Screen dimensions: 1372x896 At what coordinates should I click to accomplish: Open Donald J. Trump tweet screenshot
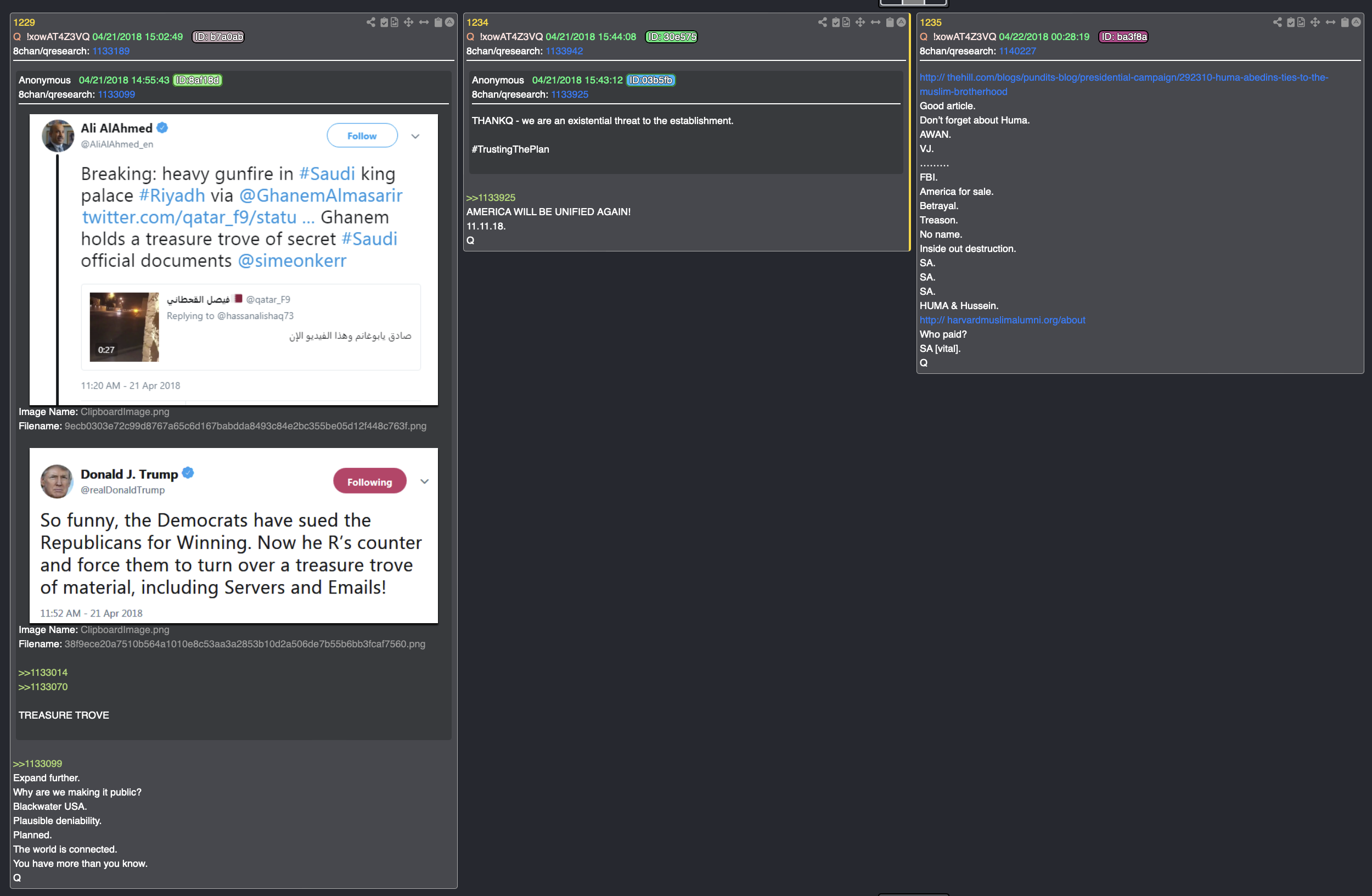(x=233, y=535)
